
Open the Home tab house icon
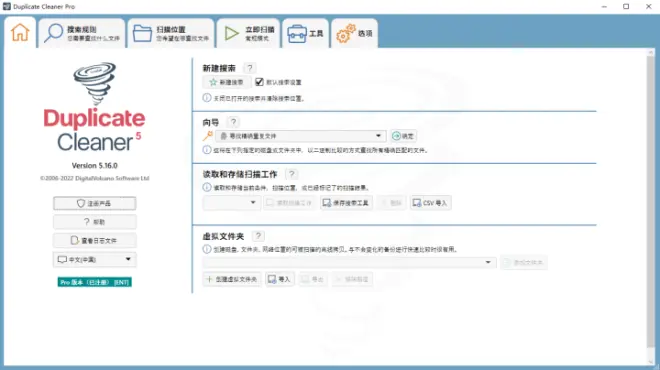click(20, 33)
